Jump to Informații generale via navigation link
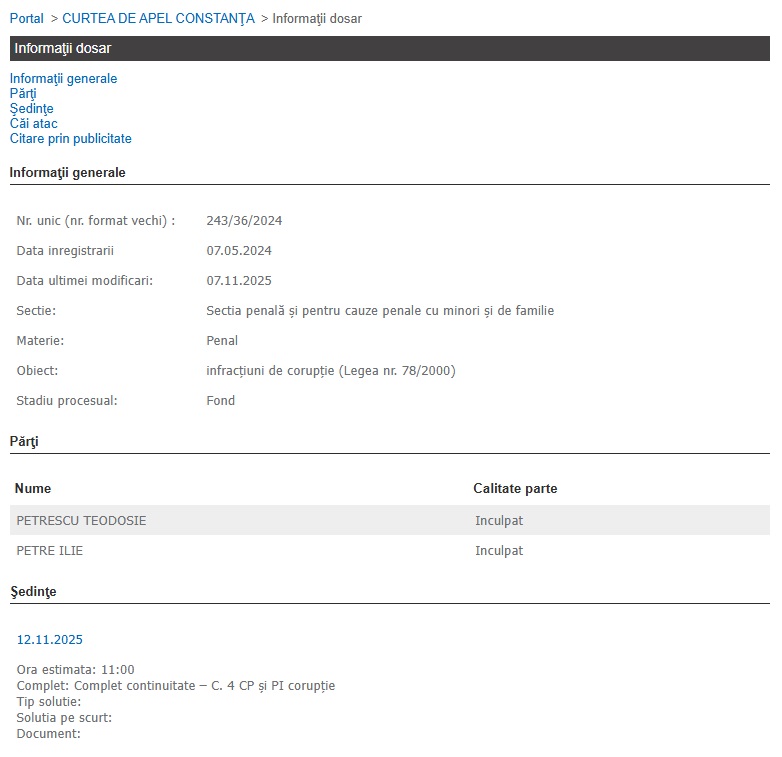782x757 pixels. click(x=63, y=78)
